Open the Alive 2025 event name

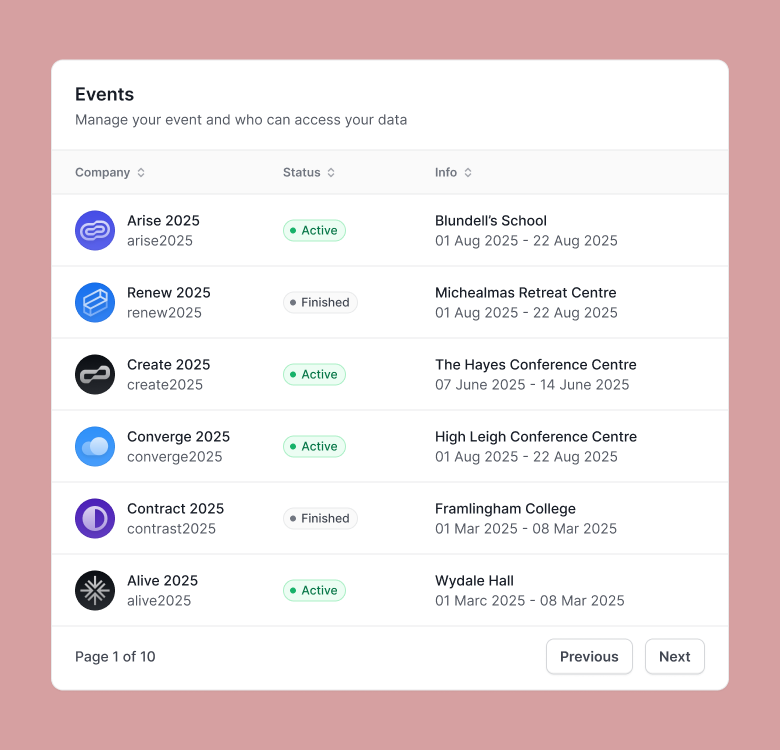[x=162, y=580]
